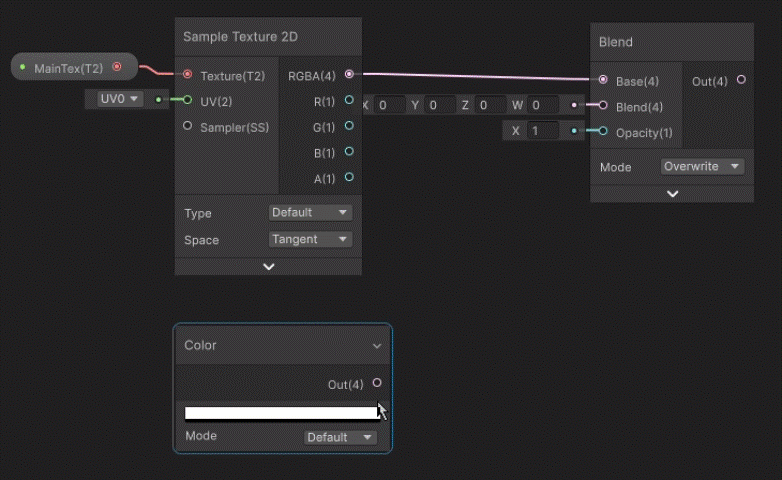782x480 pixels.
Task: Open the Color Mode Default dropdown
Action: click(340, 437)
